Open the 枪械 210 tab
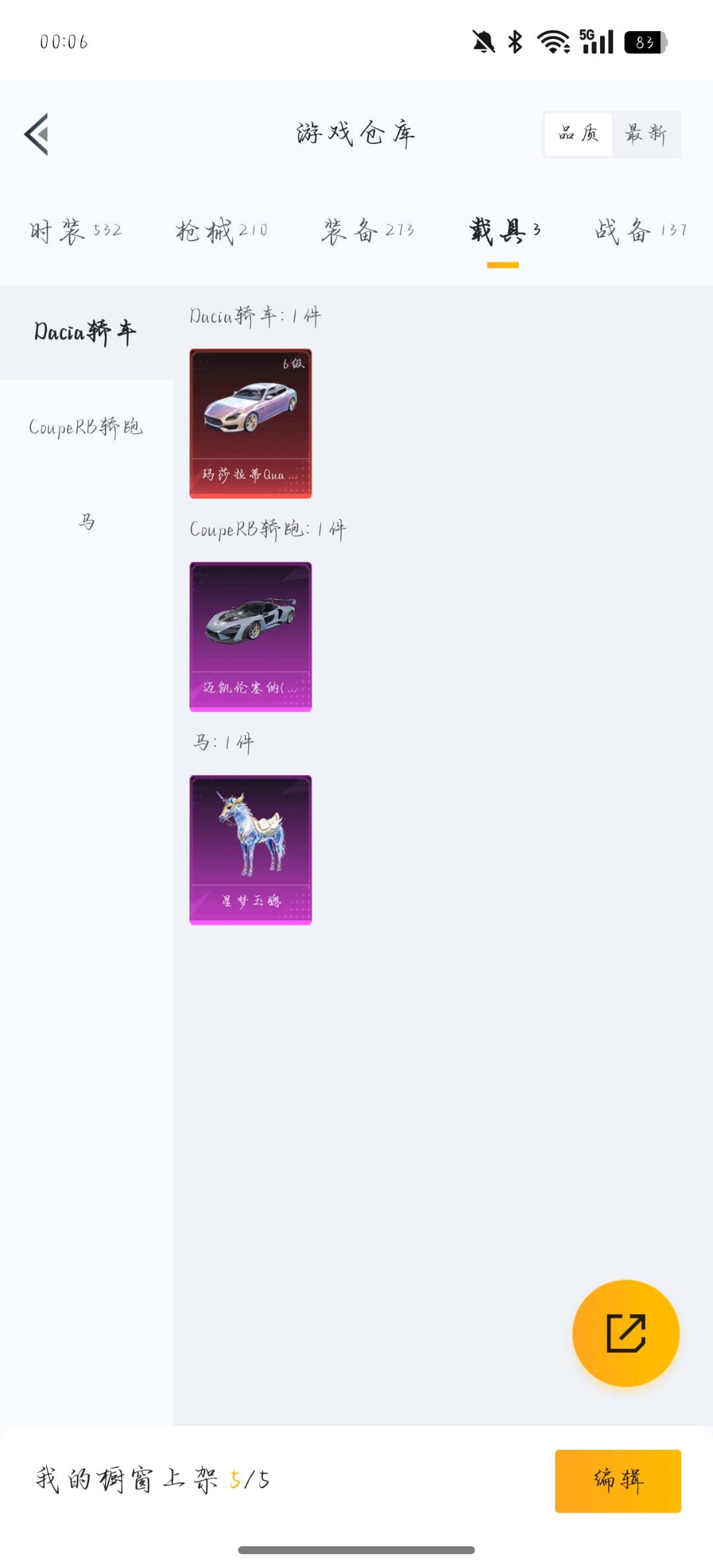Screen dimensions: 713x1568 pos(222,231)
